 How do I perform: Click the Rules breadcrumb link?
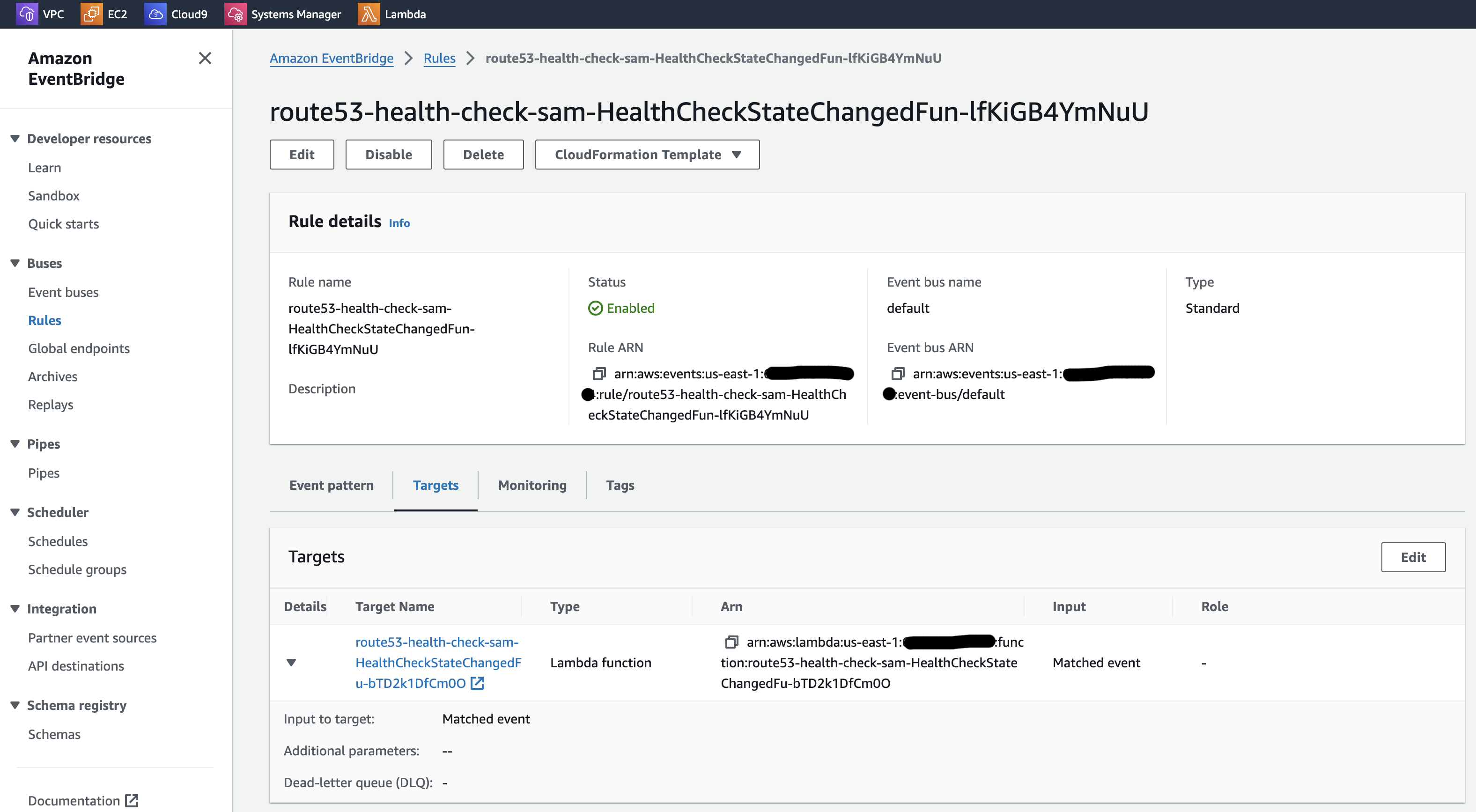point(439,58)
